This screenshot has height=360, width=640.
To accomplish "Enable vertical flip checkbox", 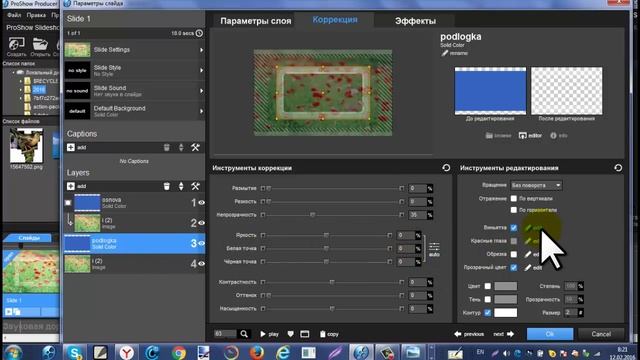I will point(513,198).
